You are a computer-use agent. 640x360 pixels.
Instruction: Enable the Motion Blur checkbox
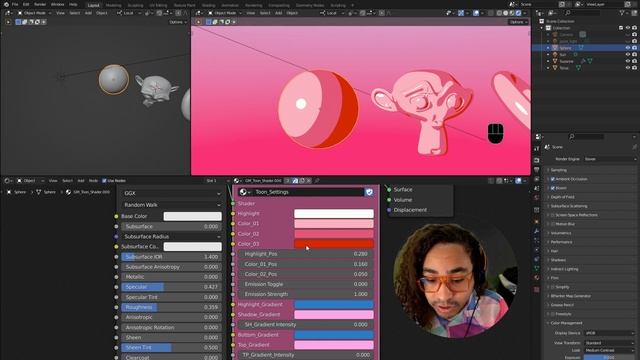[553, 224]
